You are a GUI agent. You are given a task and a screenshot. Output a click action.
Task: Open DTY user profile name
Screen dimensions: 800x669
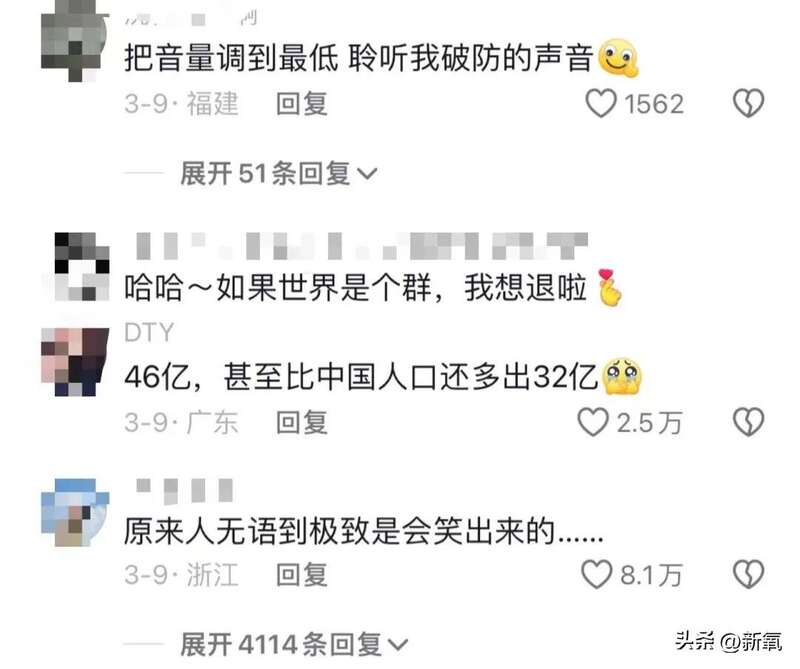point(149,332)
